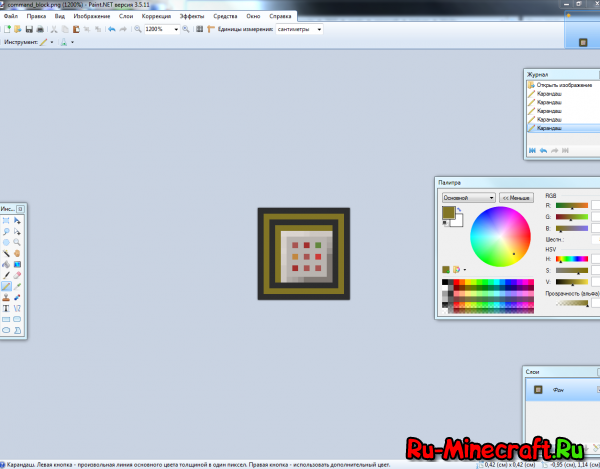Open the Эффекты menu
The image size is (600, 469).
(x=192, y=16)
